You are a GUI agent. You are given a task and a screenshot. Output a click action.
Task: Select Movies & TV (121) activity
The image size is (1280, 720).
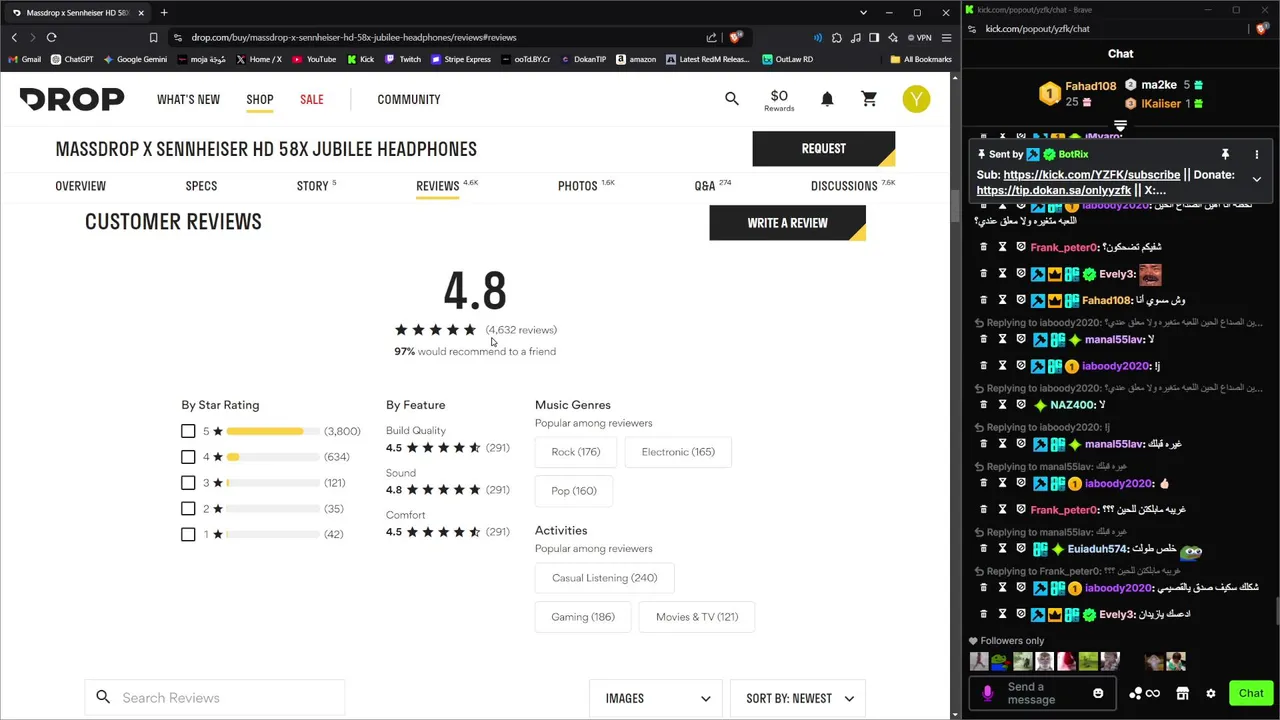click(x=697, y=617)
